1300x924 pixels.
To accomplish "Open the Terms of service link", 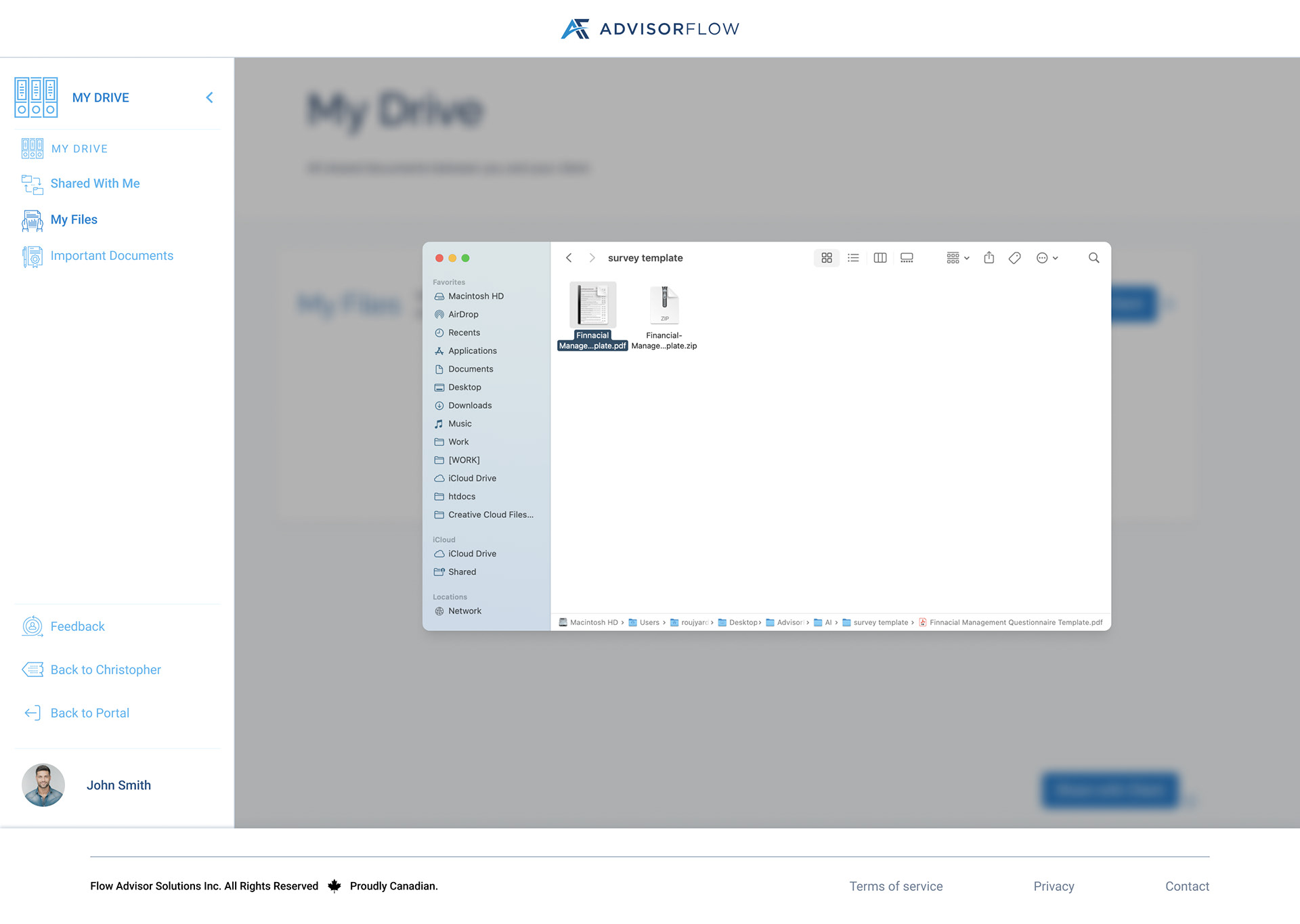I will point(896,885).
